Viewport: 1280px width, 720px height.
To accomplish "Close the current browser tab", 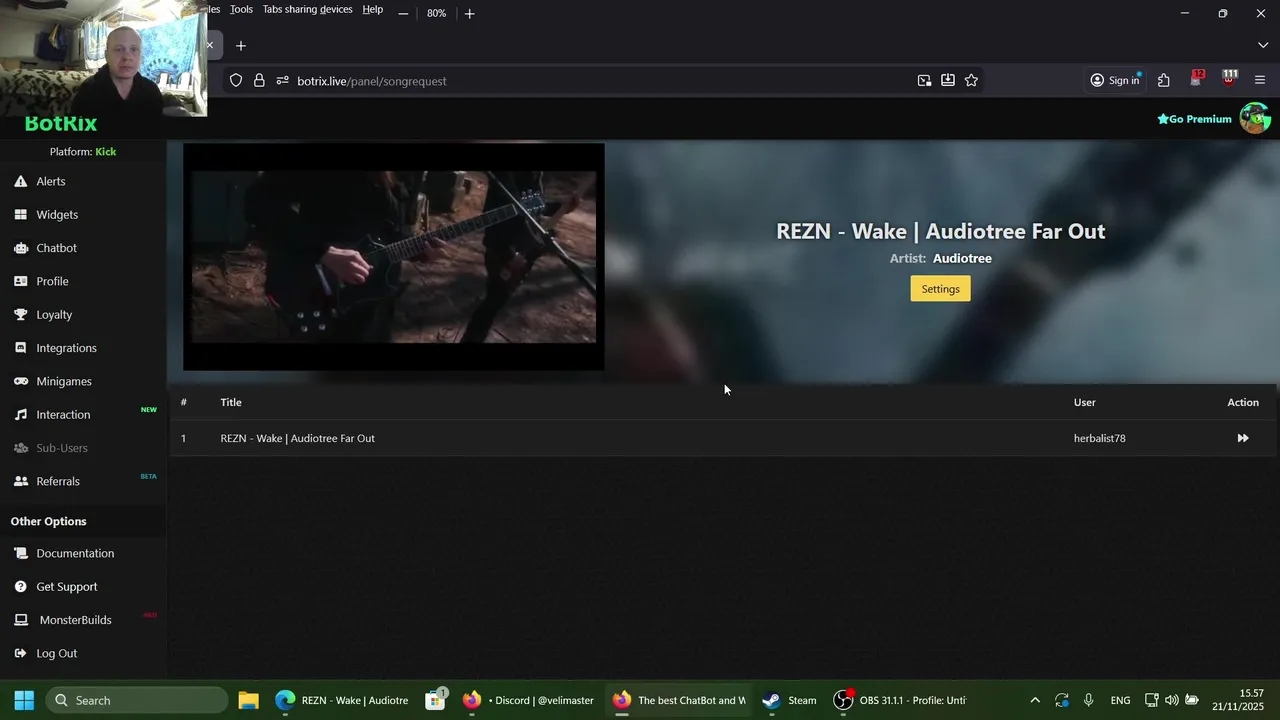I will [x=210, y=46].
